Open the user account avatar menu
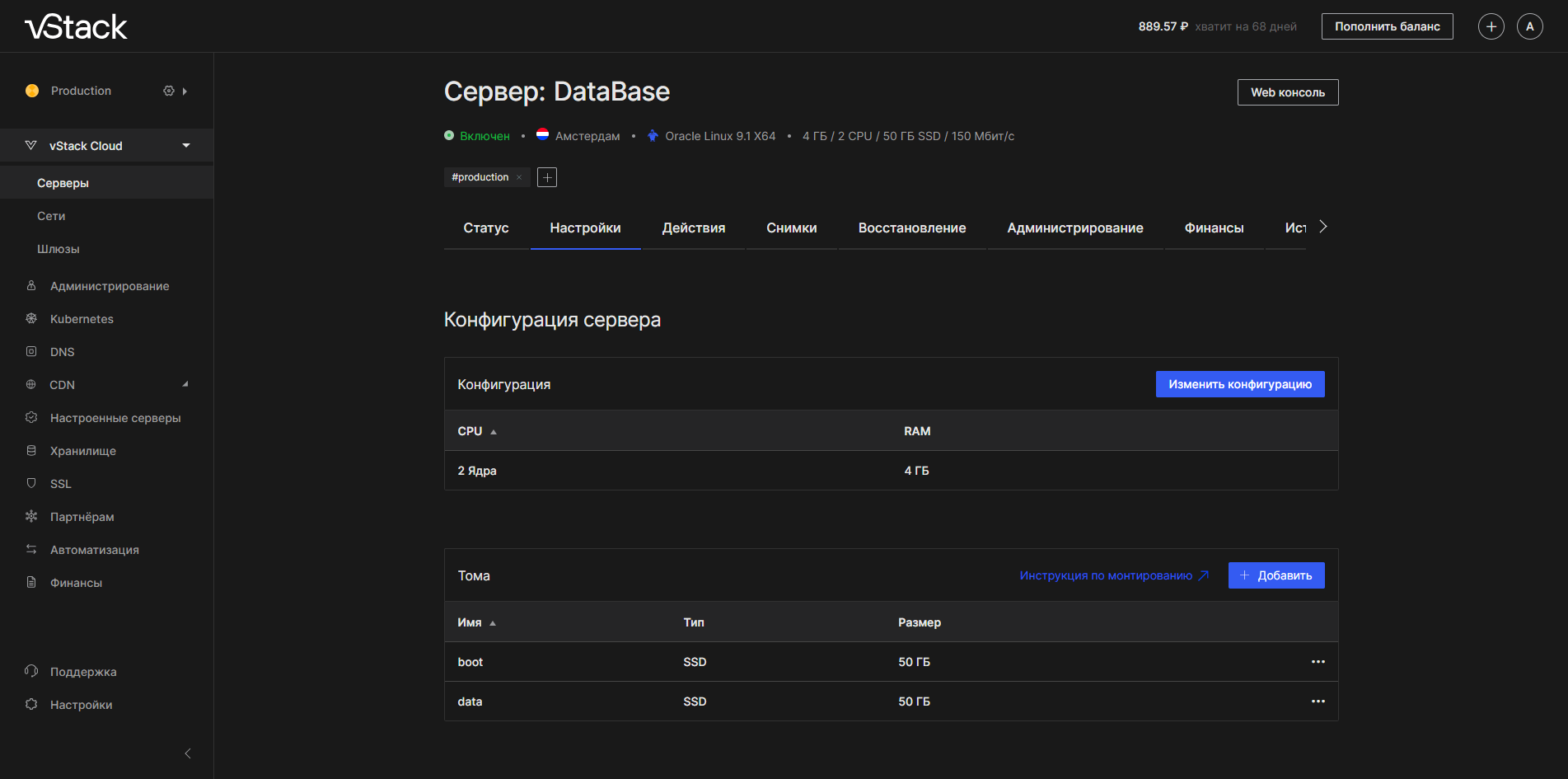This screenshot has height=779, width=1568. (x=1529, y=26)
